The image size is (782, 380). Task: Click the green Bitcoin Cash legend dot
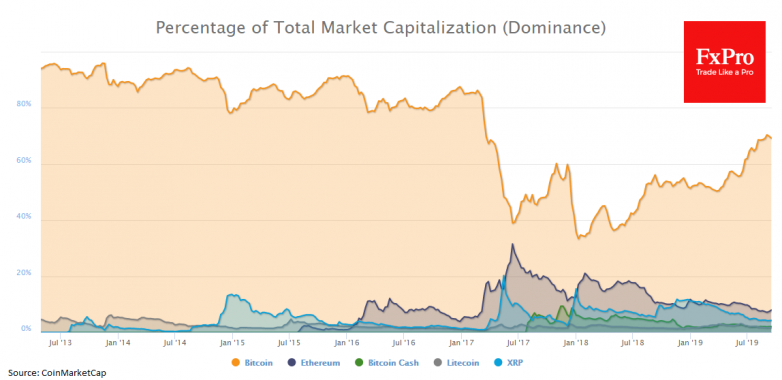(360, 363)
